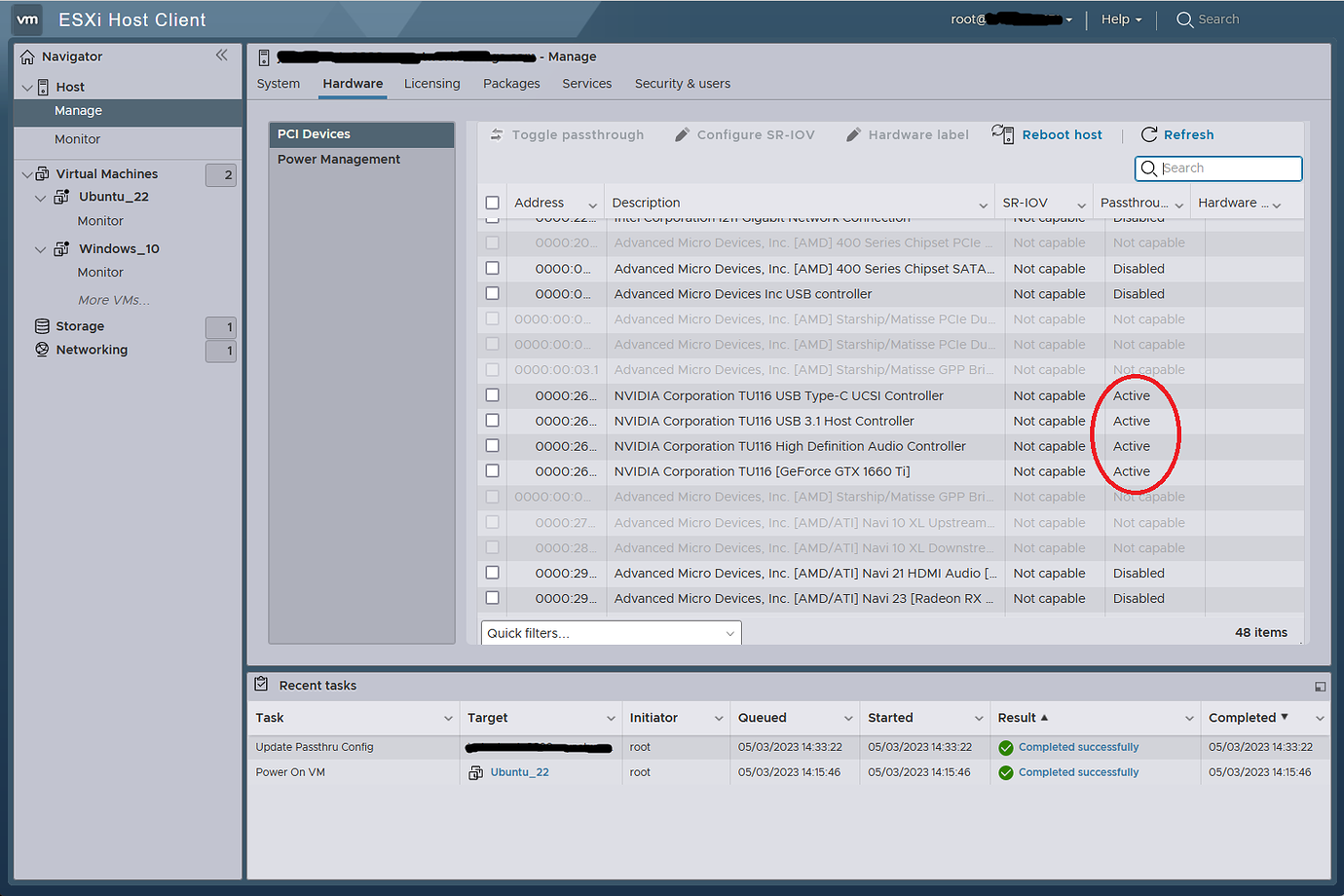Click the Reboot host icon
1344x896 pixels.
(1002, 133)
